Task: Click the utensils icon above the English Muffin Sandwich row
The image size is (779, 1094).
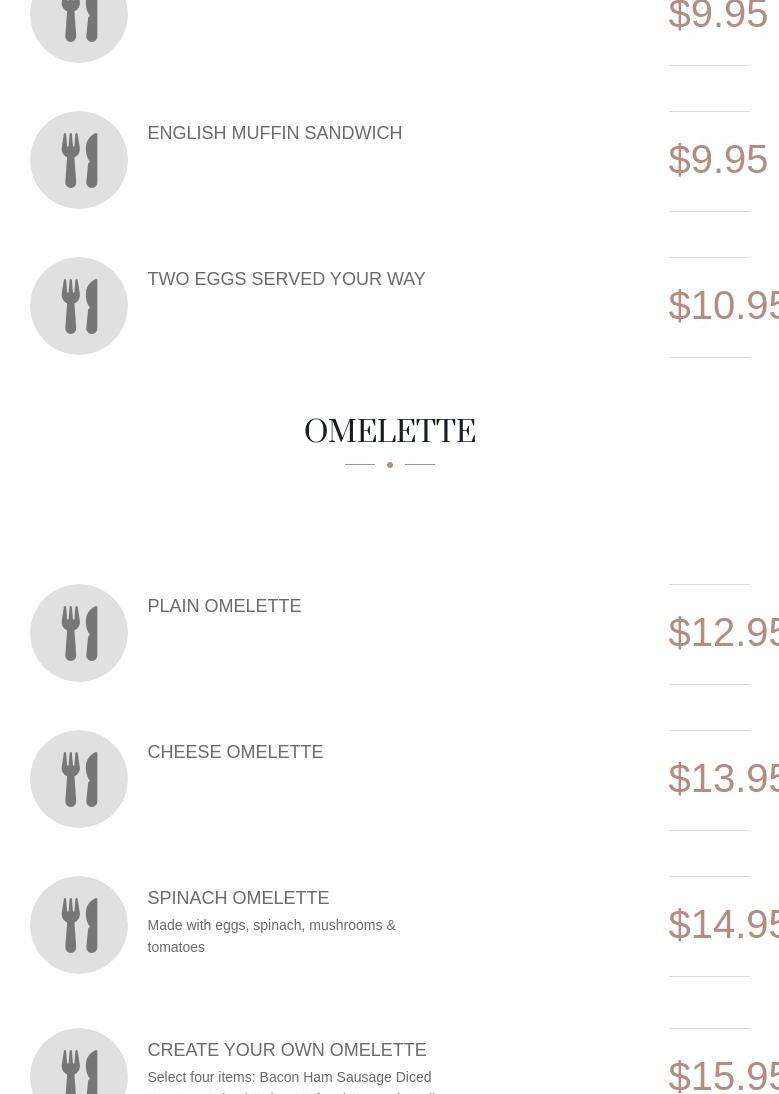Action: click(x=79, y=24)
